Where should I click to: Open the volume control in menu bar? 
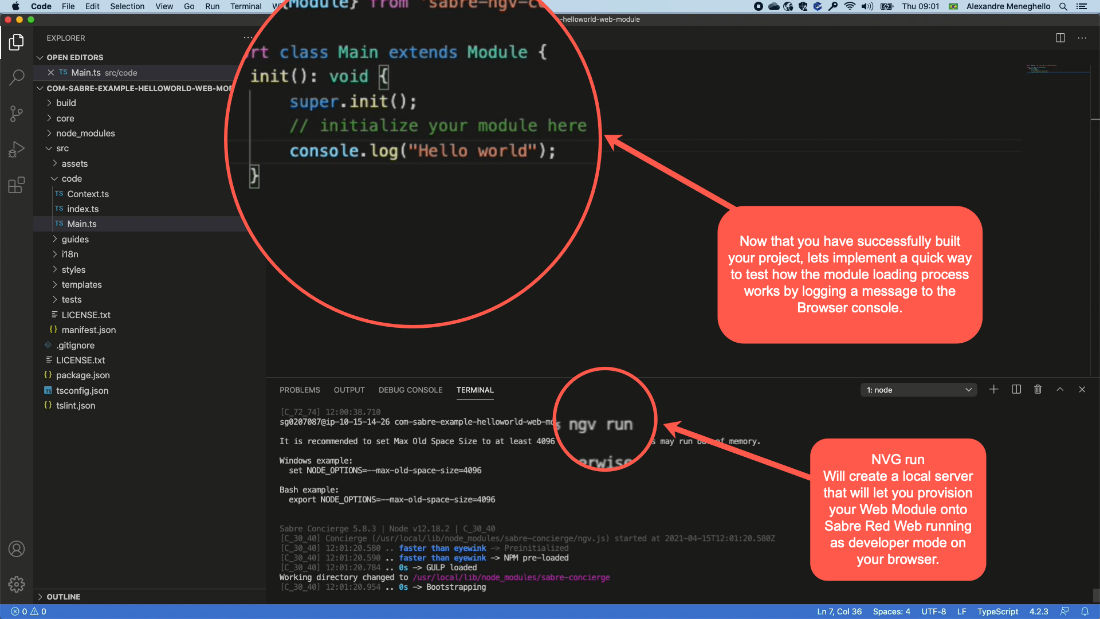coord(867,6)
